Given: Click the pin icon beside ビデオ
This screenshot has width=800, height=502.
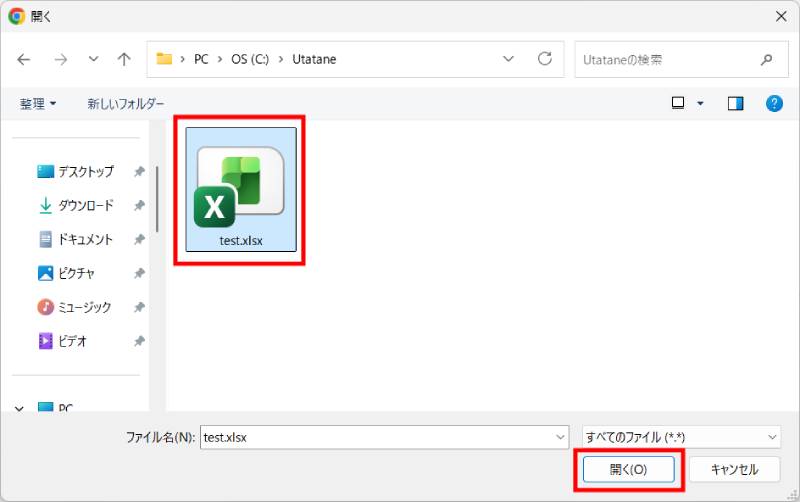Looking at the screenshot, I should 139,340.
